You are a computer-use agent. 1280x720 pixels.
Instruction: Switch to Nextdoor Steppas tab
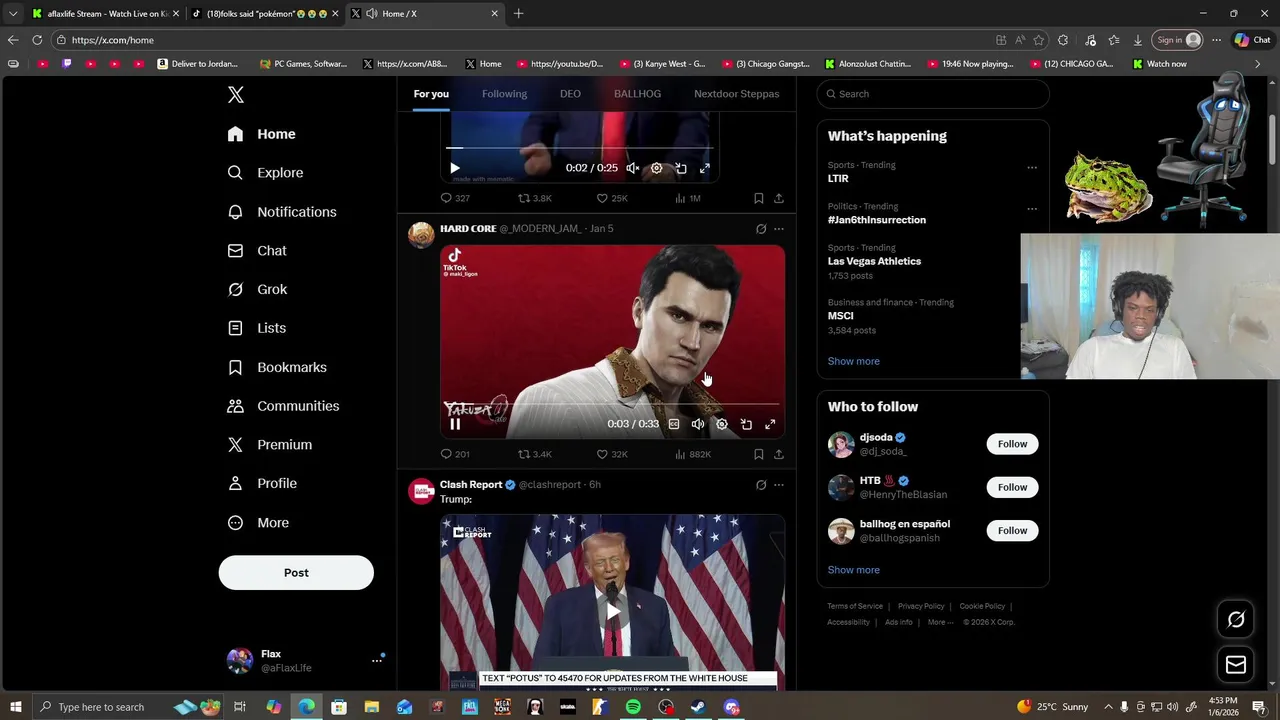[736, 94]
